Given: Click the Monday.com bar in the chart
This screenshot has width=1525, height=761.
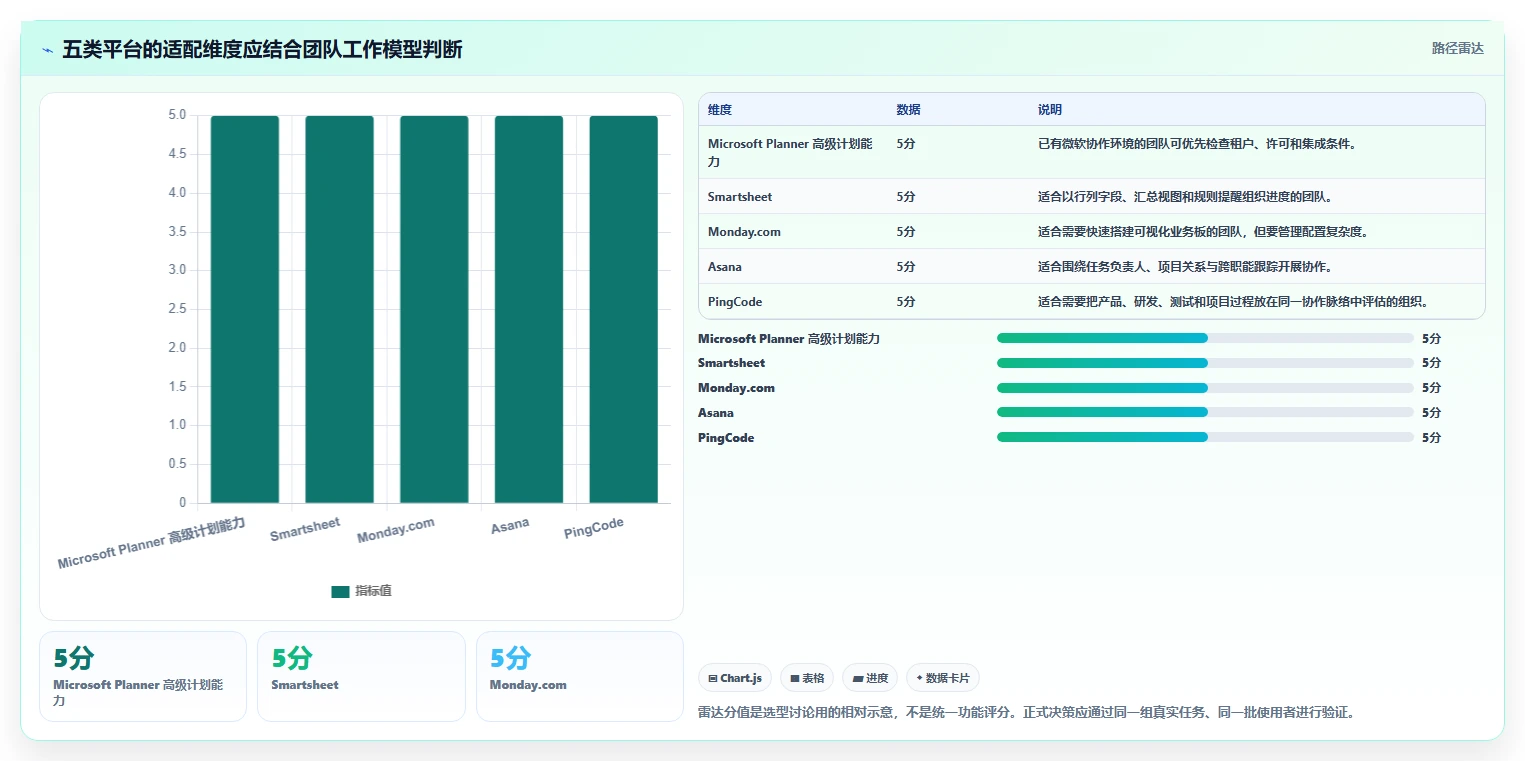Looking at the screenshot, I should pyautogui.click(x=434, y=309).
